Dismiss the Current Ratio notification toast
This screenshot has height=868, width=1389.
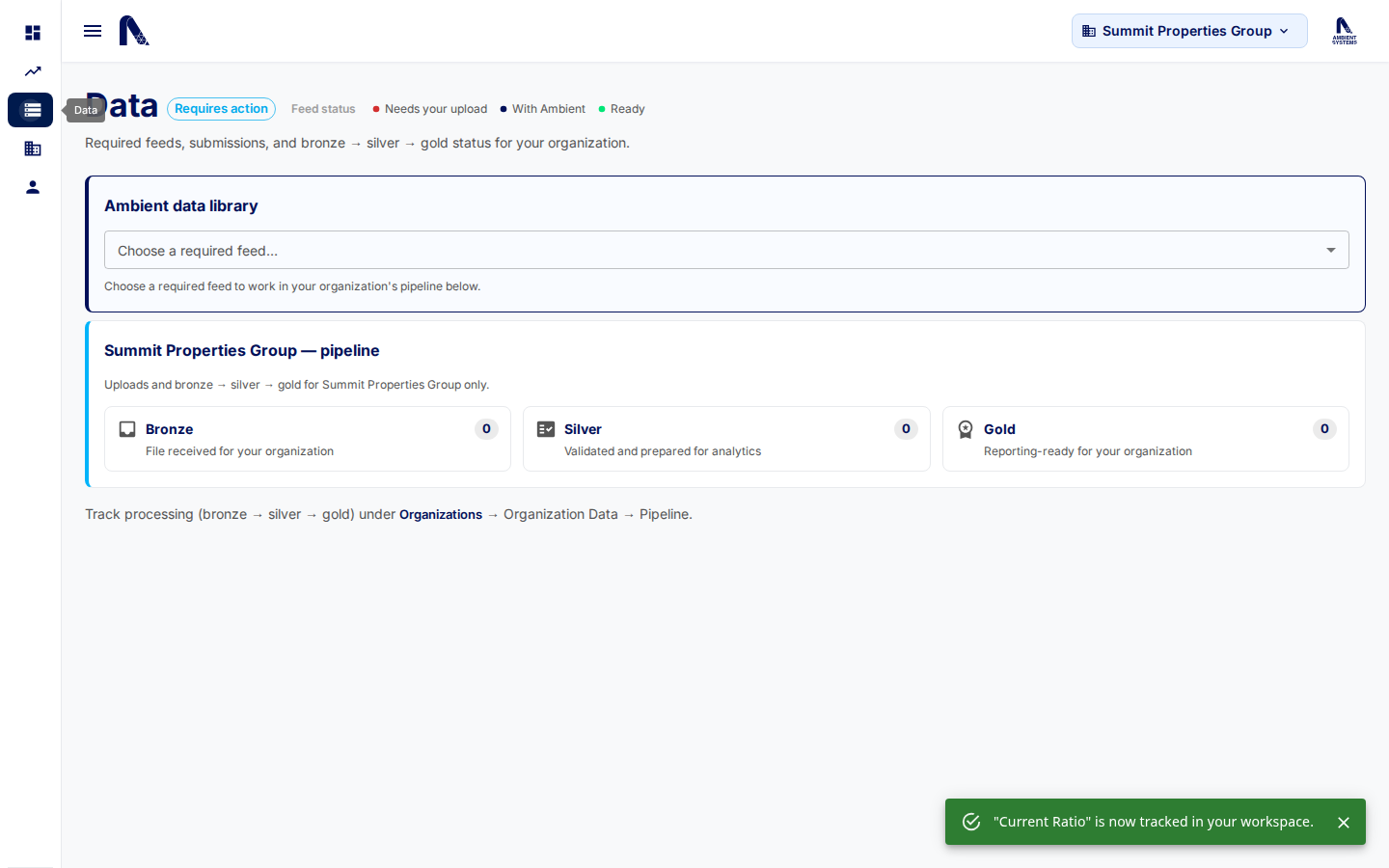1344,823
